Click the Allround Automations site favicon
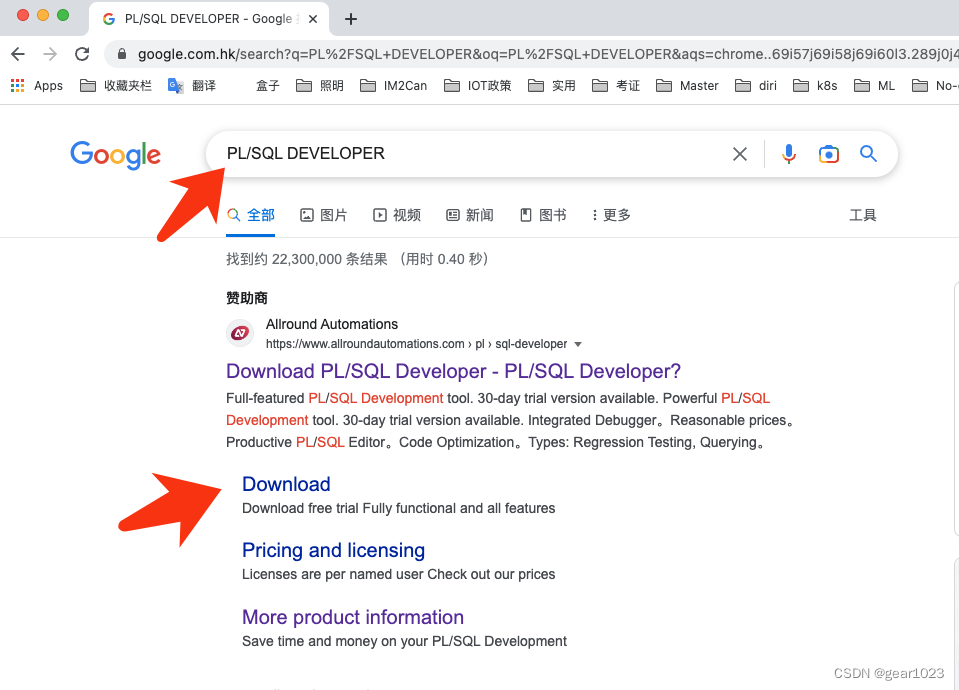Viewport: 959px width, 690px height. click(x=240, y=333)
